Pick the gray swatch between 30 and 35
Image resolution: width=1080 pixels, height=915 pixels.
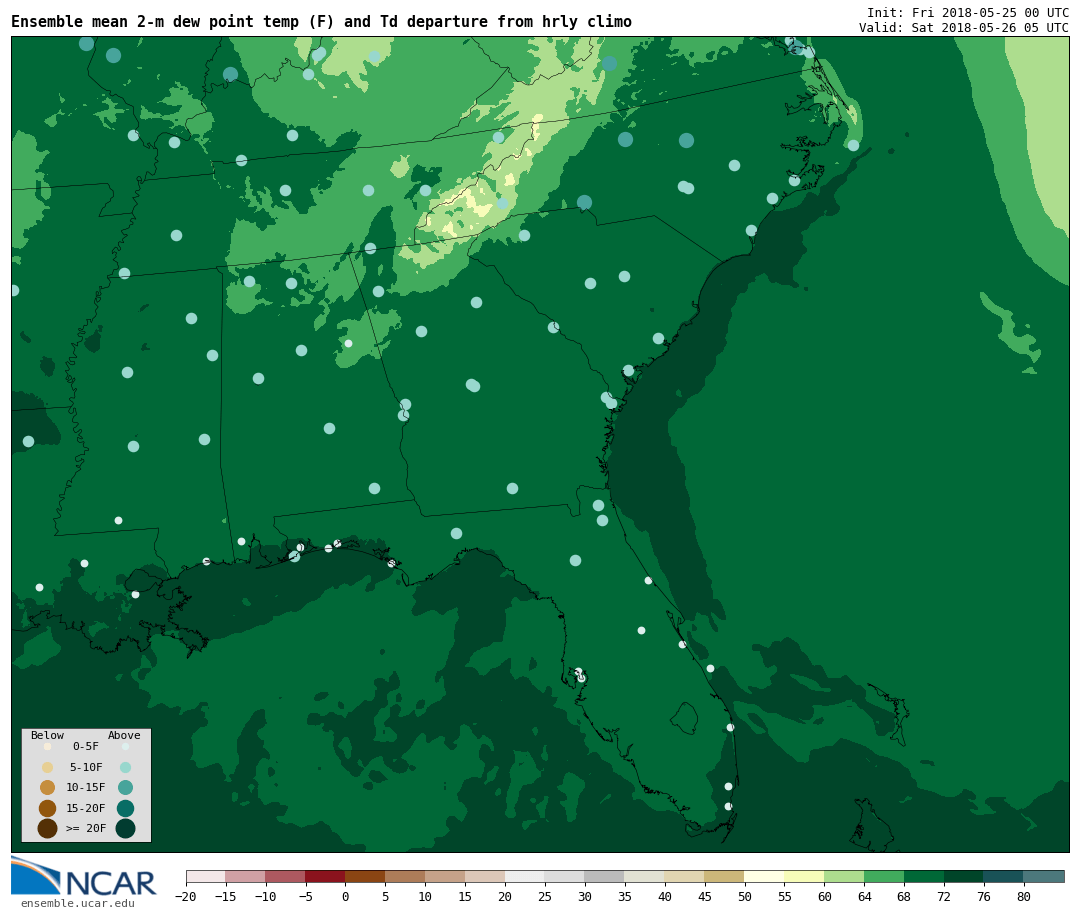(605, 877)
